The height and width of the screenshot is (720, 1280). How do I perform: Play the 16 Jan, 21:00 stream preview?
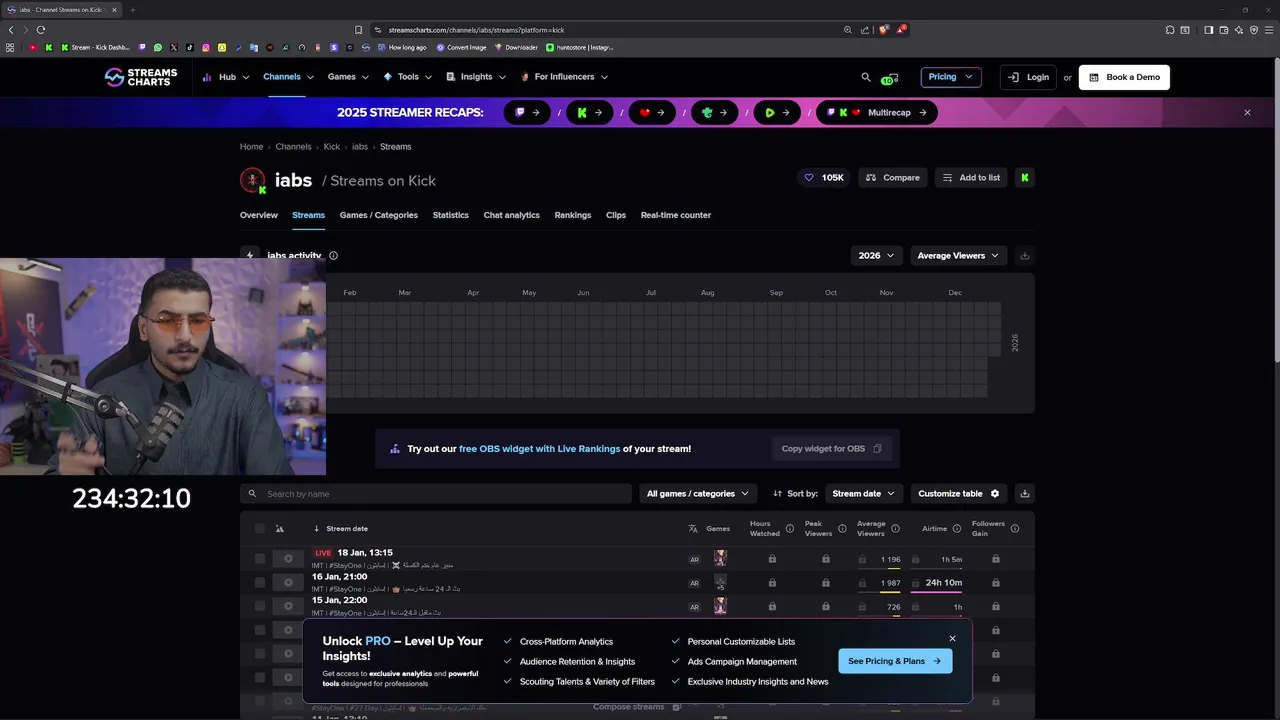coord(288,583)
